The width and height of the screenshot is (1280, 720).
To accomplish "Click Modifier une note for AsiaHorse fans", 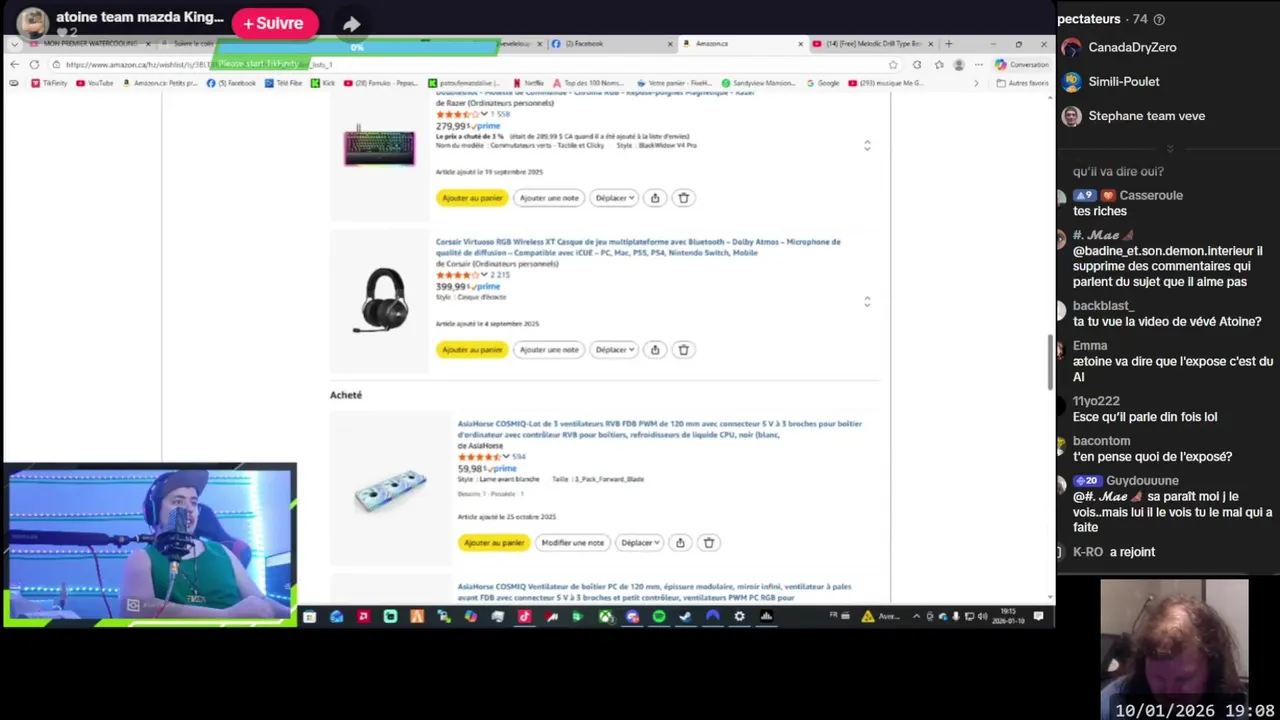I will 573,543.
